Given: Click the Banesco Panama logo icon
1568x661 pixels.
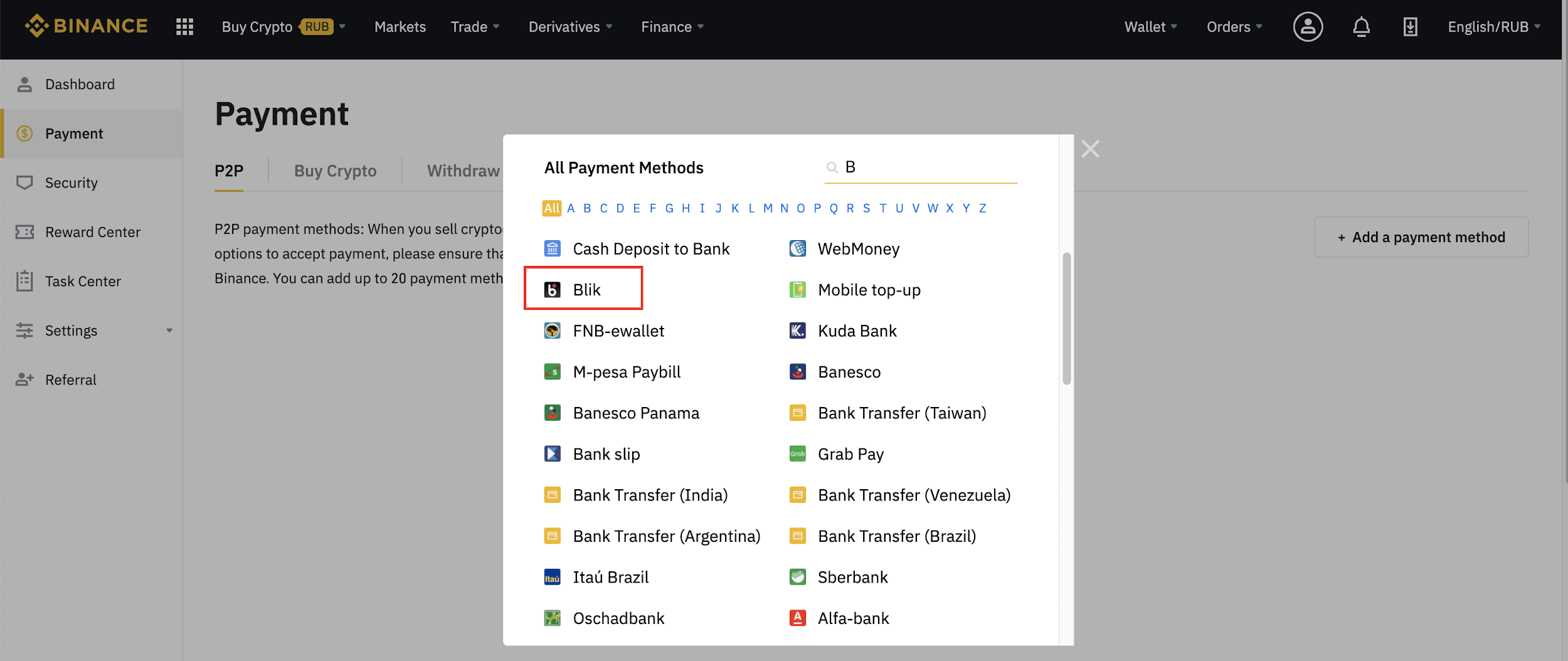Looking at the screenshot, I should click(552, 413).
